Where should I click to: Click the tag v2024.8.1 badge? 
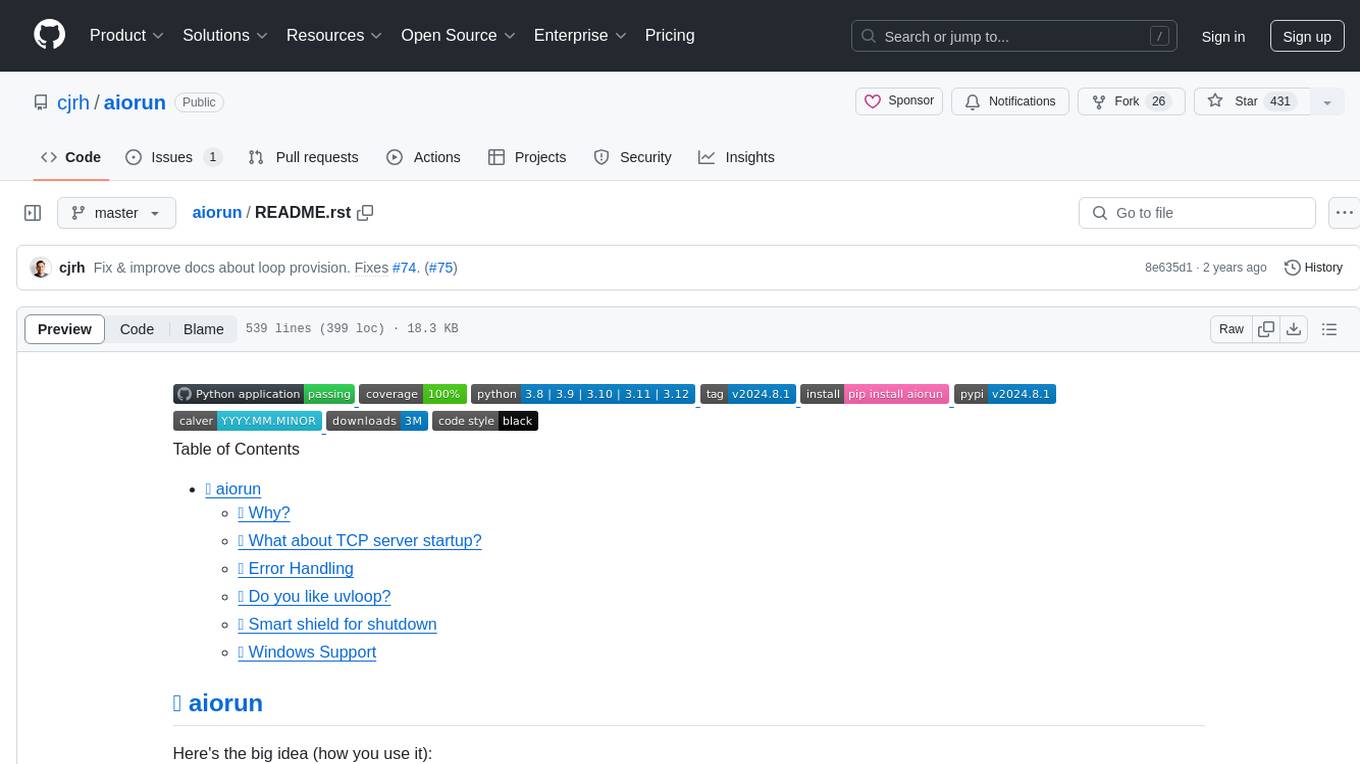(x=748, y=394)
